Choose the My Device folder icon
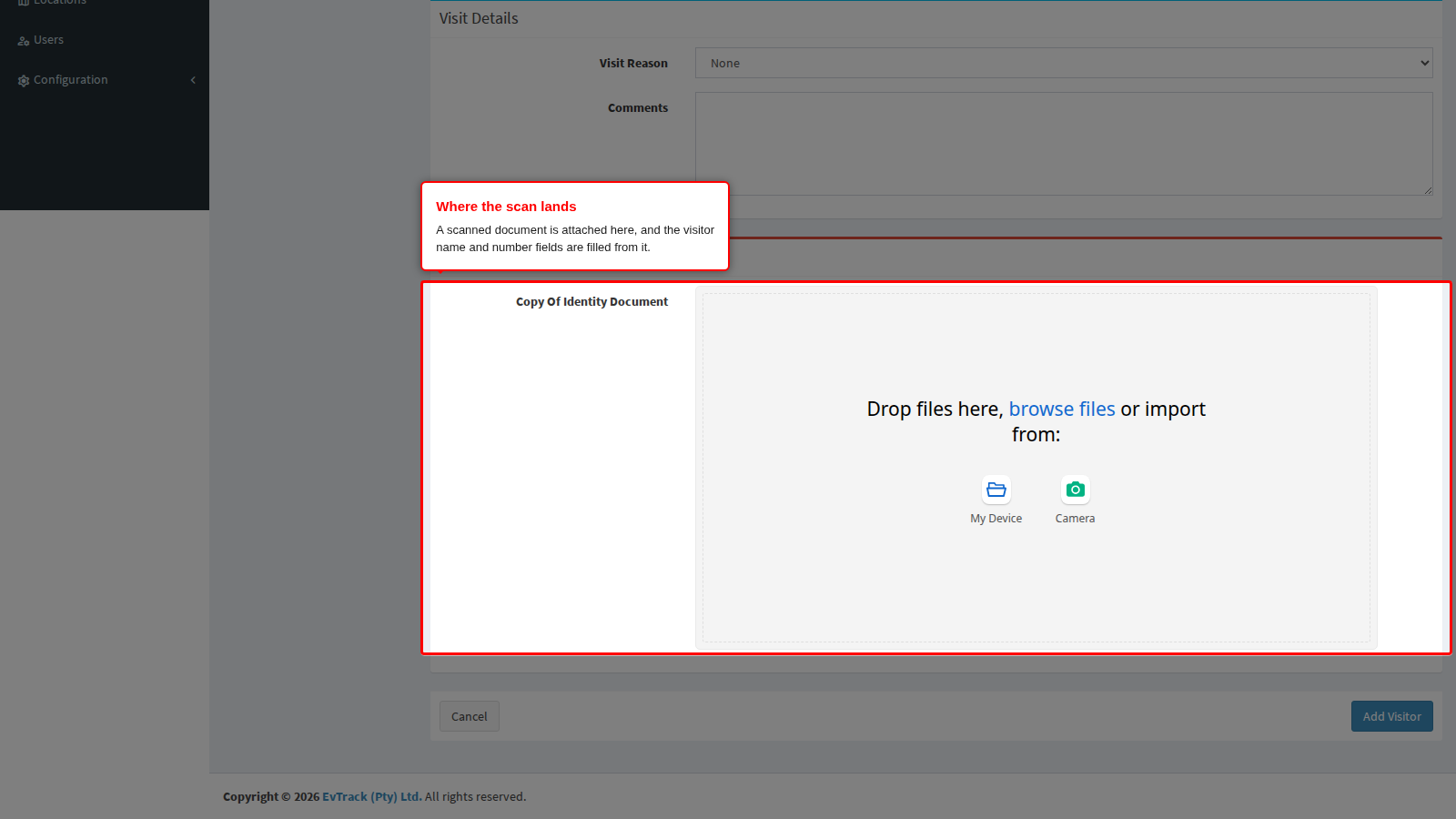1456x819 pixels. point(996,490)
